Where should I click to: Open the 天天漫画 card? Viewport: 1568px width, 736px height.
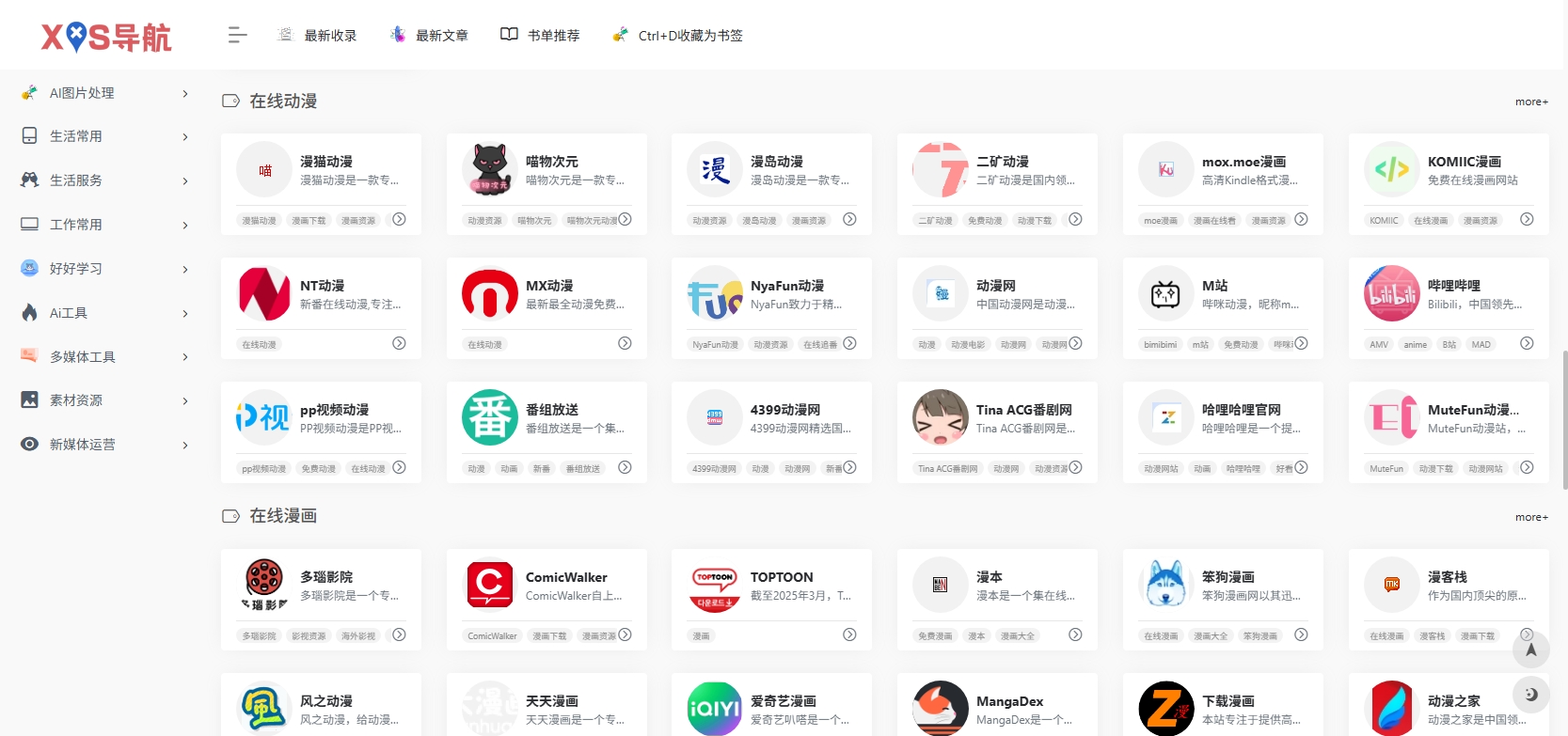click(x=546, y=705)
